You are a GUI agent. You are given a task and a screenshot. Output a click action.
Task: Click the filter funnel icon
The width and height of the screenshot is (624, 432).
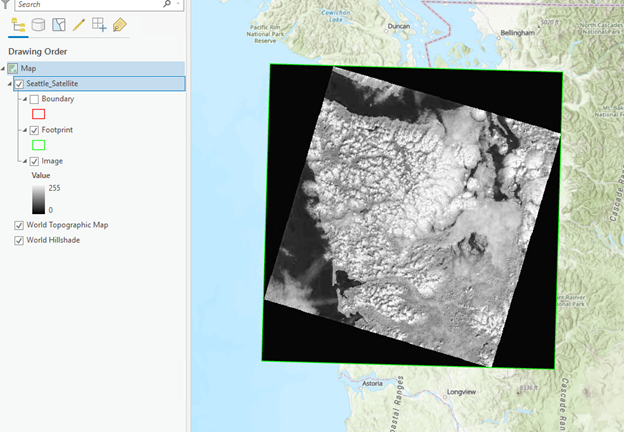point(5,4)
